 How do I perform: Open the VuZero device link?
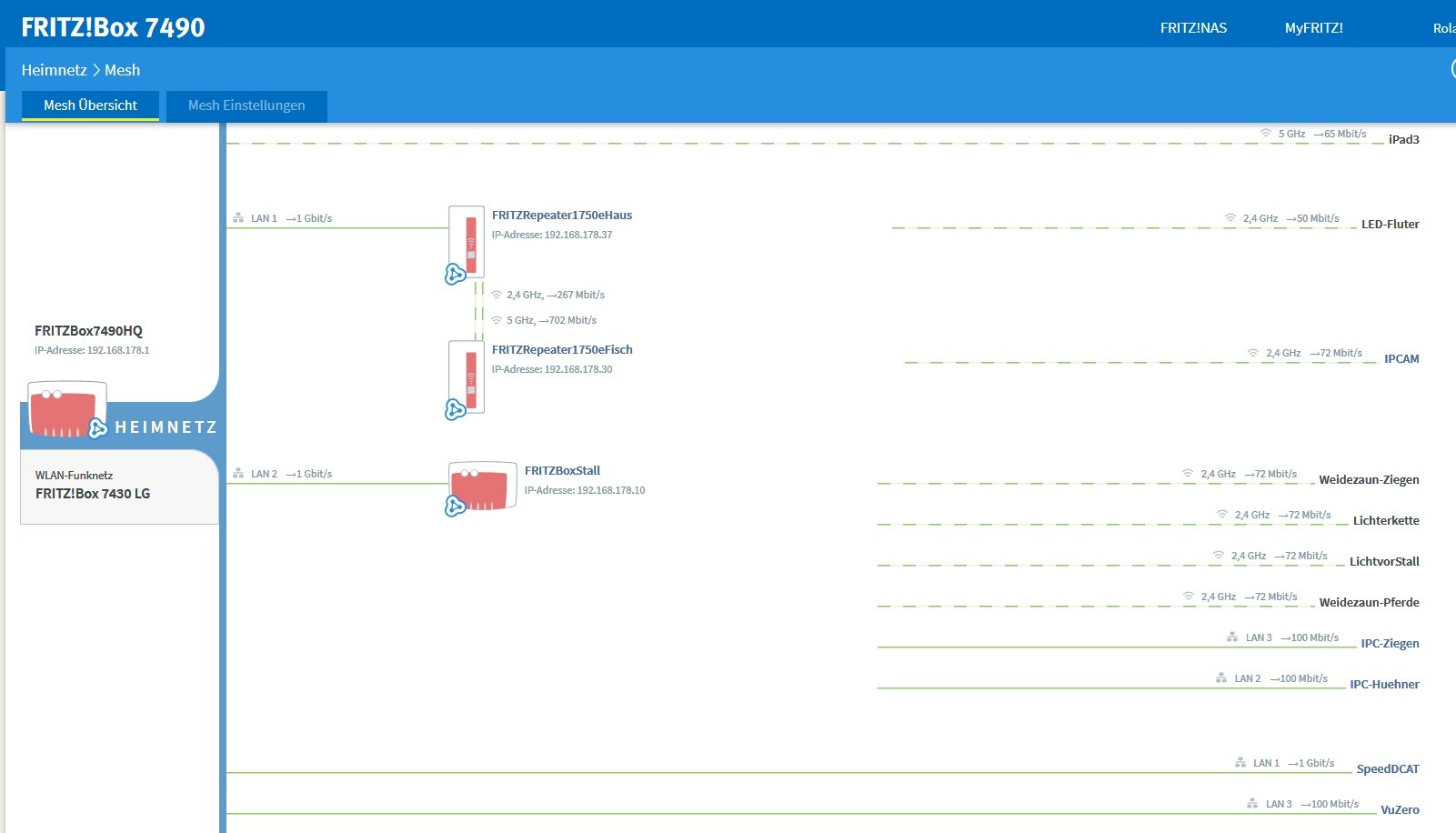(1400, 809)
